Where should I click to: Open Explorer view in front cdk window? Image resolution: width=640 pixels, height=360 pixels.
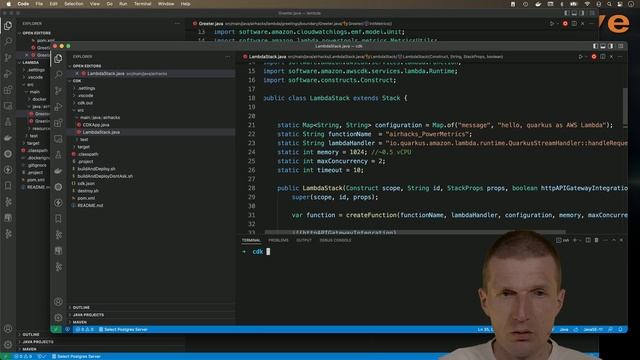[x=58, y=59]
